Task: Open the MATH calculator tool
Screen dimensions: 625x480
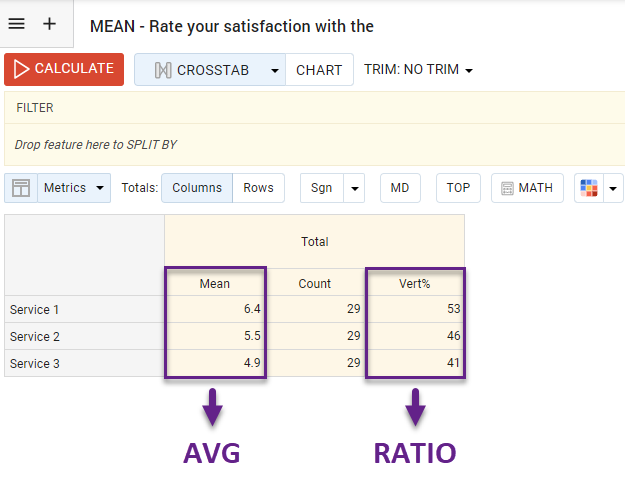Action: pos(527,188)
